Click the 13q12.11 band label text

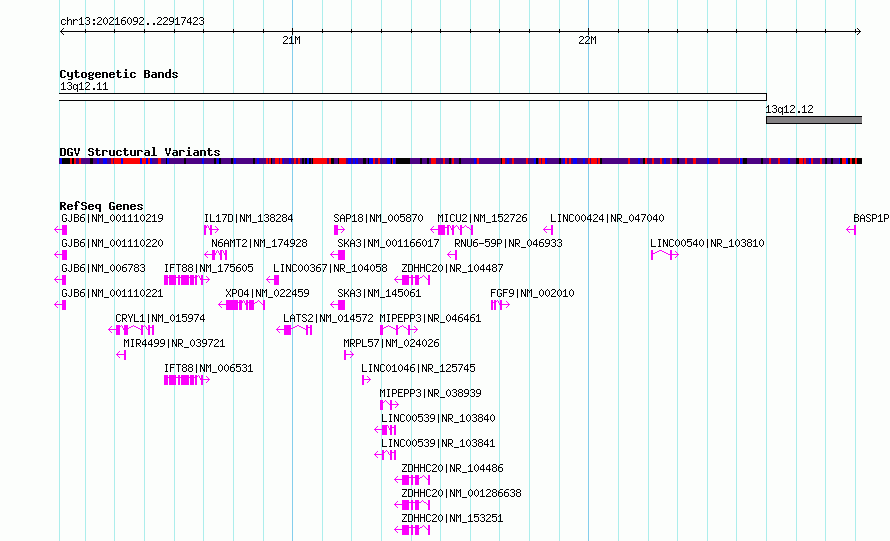tap(84, 86)
